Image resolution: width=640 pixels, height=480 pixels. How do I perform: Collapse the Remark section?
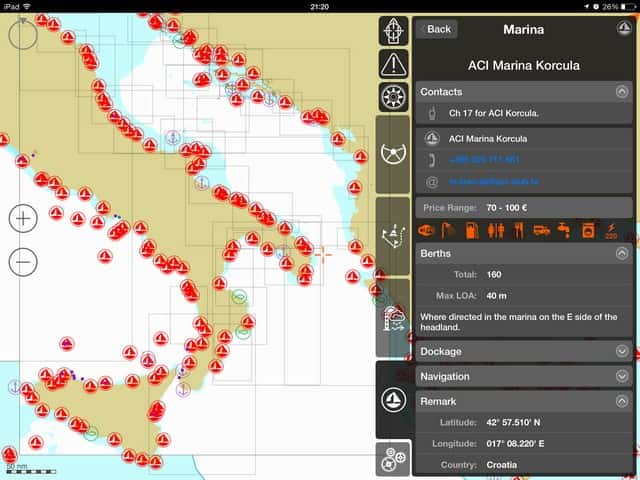tap(622, 401)
